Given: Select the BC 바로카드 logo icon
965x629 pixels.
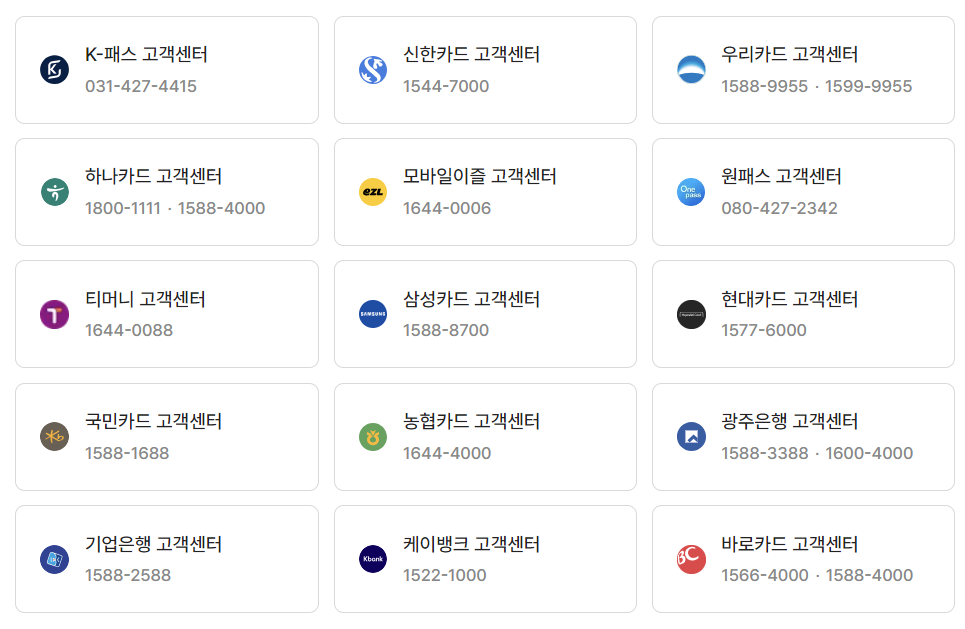Looking at the screenshot, I should [x=690, y=559].
